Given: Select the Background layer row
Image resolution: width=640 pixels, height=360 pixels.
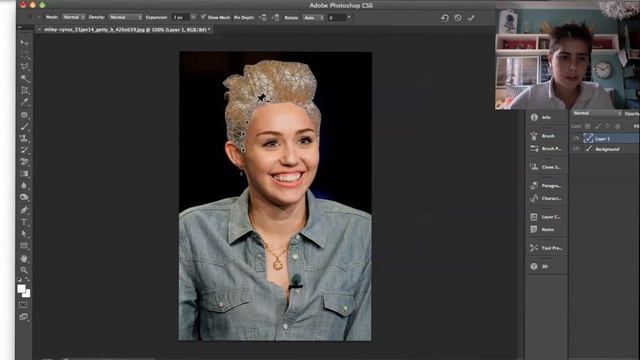Looking at the screenshot, I should tap(605, 149).
